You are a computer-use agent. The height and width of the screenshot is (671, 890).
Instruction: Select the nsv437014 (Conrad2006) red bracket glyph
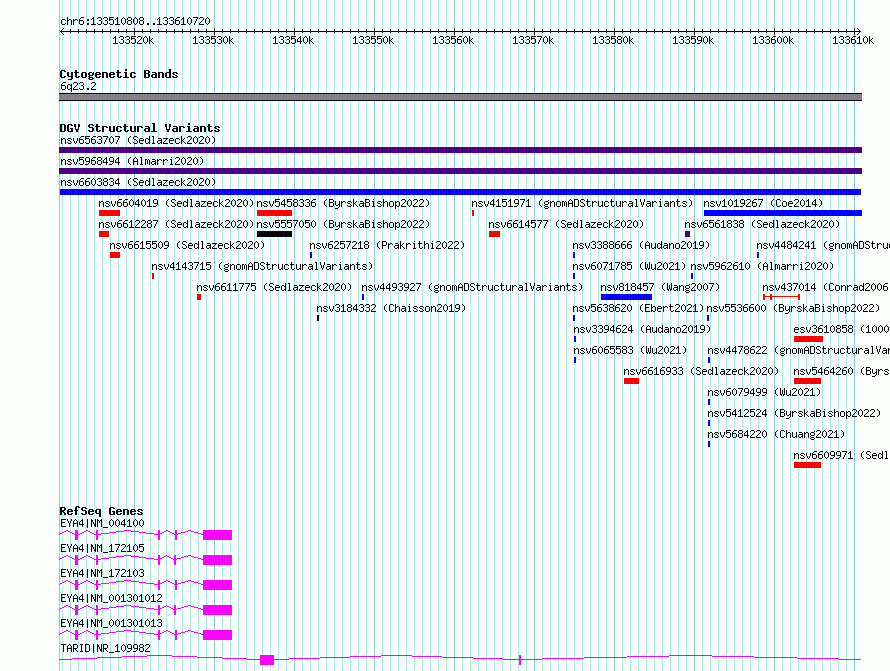click(782, 297)
